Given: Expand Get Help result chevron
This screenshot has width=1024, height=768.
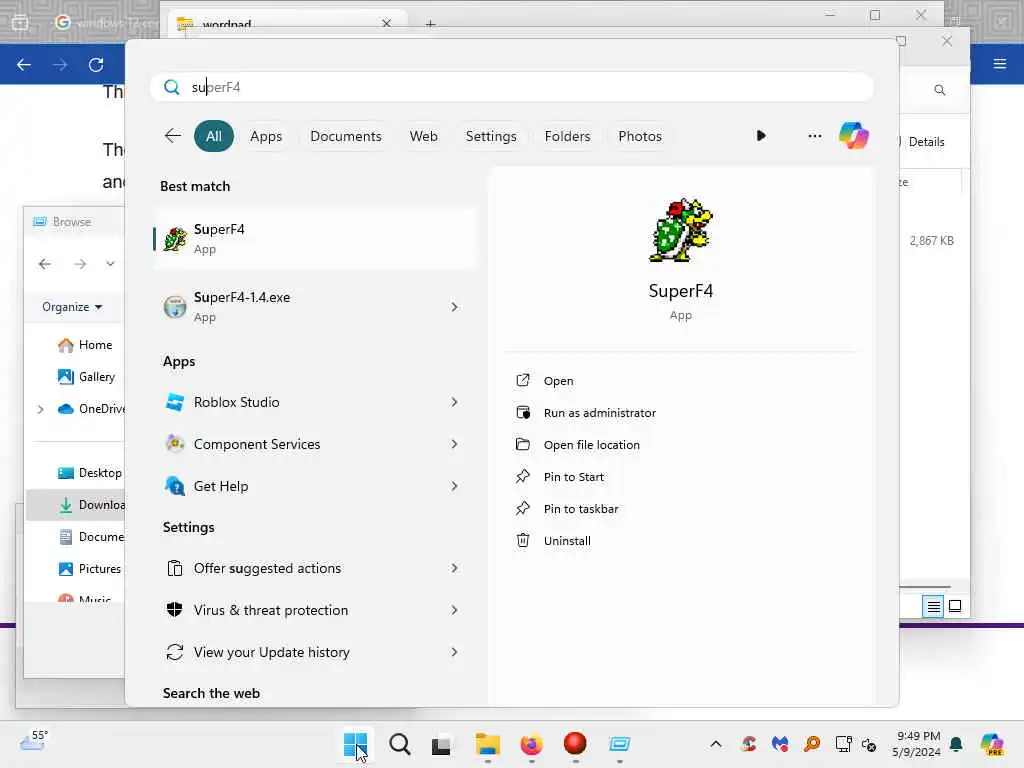Looking at the screenshot, I should coord(455,486).
